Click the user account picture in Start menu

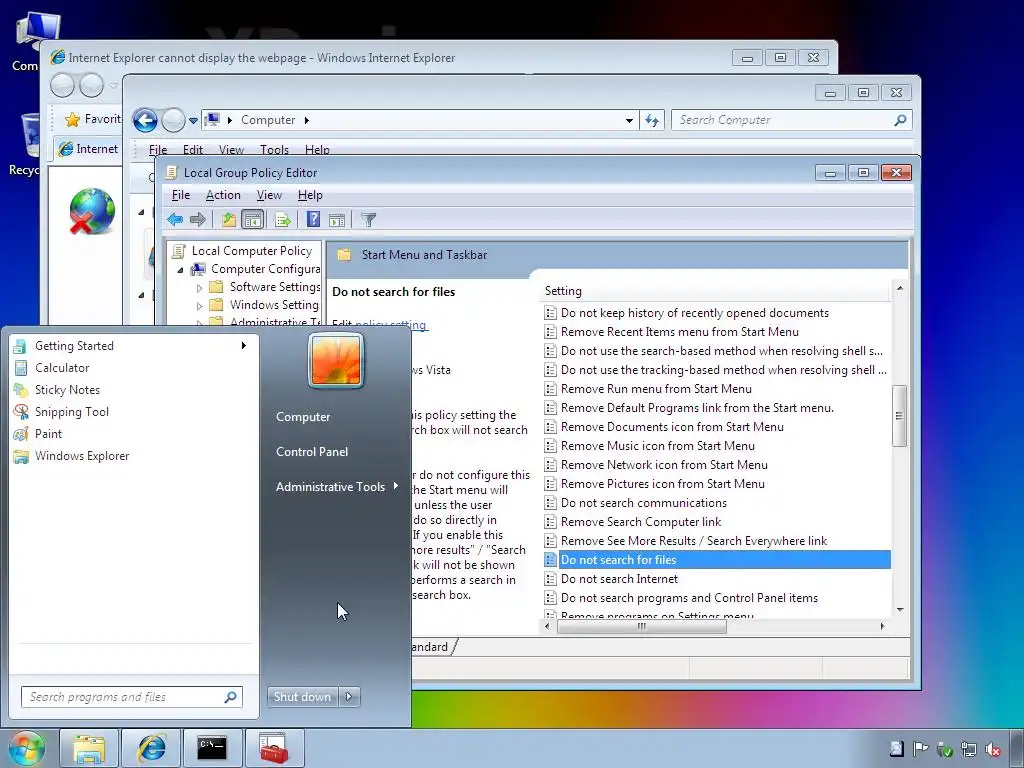(x=336, y=360)
